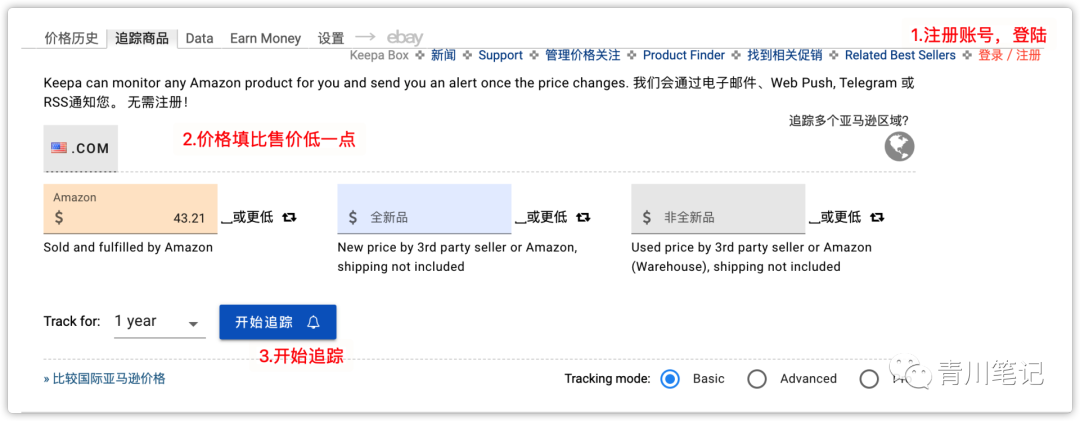This screenshot has height=421, width=1080.
Task: Go to the 设置 tab
Action: tap(331, 38)
